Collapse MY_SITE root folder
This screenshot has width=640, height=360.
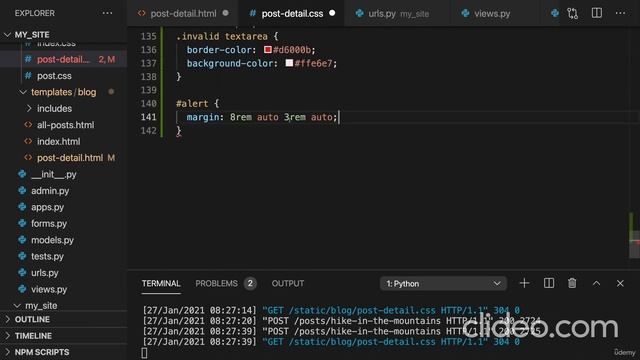coord(7,35)
